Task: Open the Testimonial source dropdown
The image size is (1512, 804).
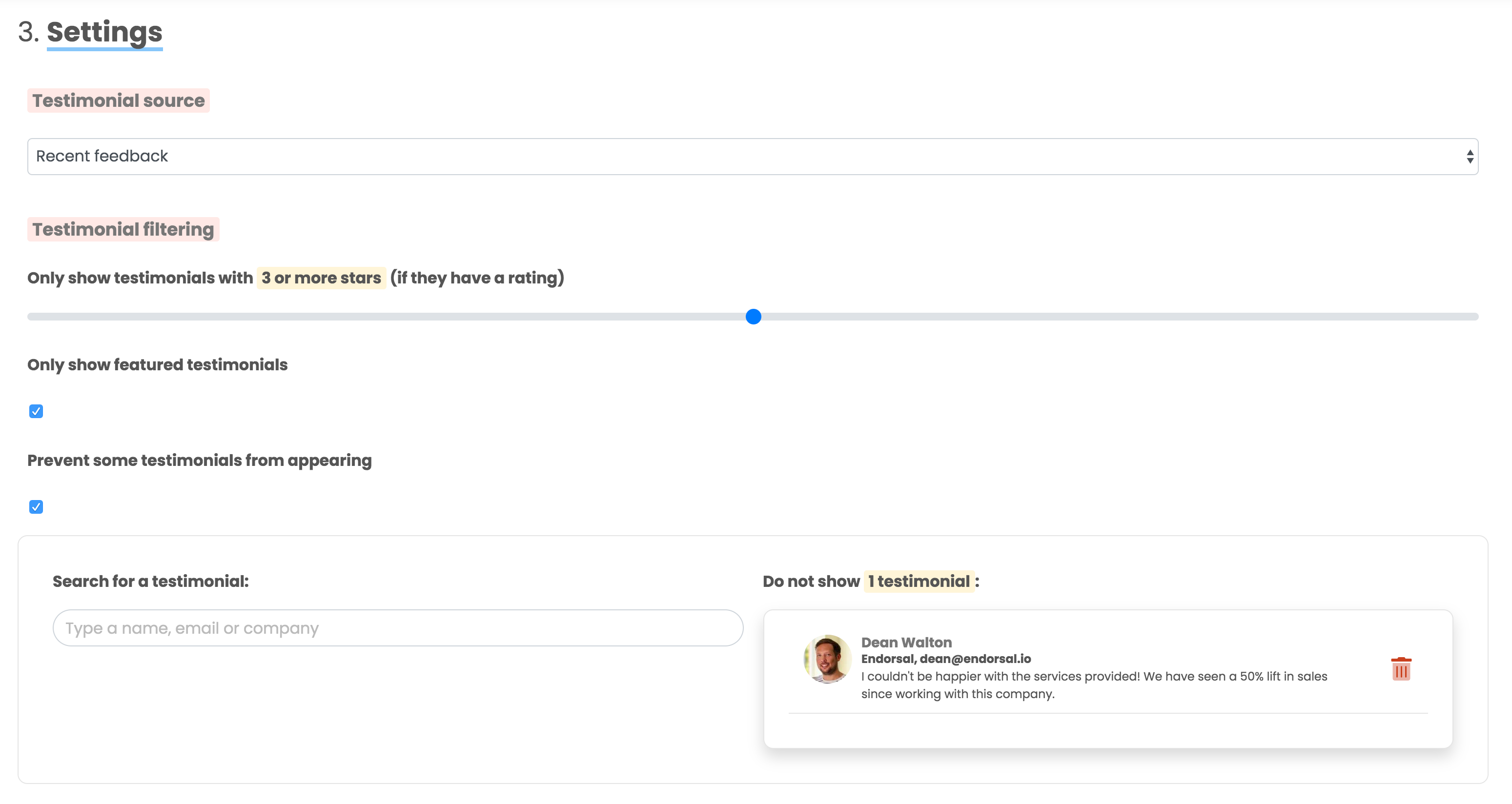Action: pyautogui.click(x=753, y=156)
